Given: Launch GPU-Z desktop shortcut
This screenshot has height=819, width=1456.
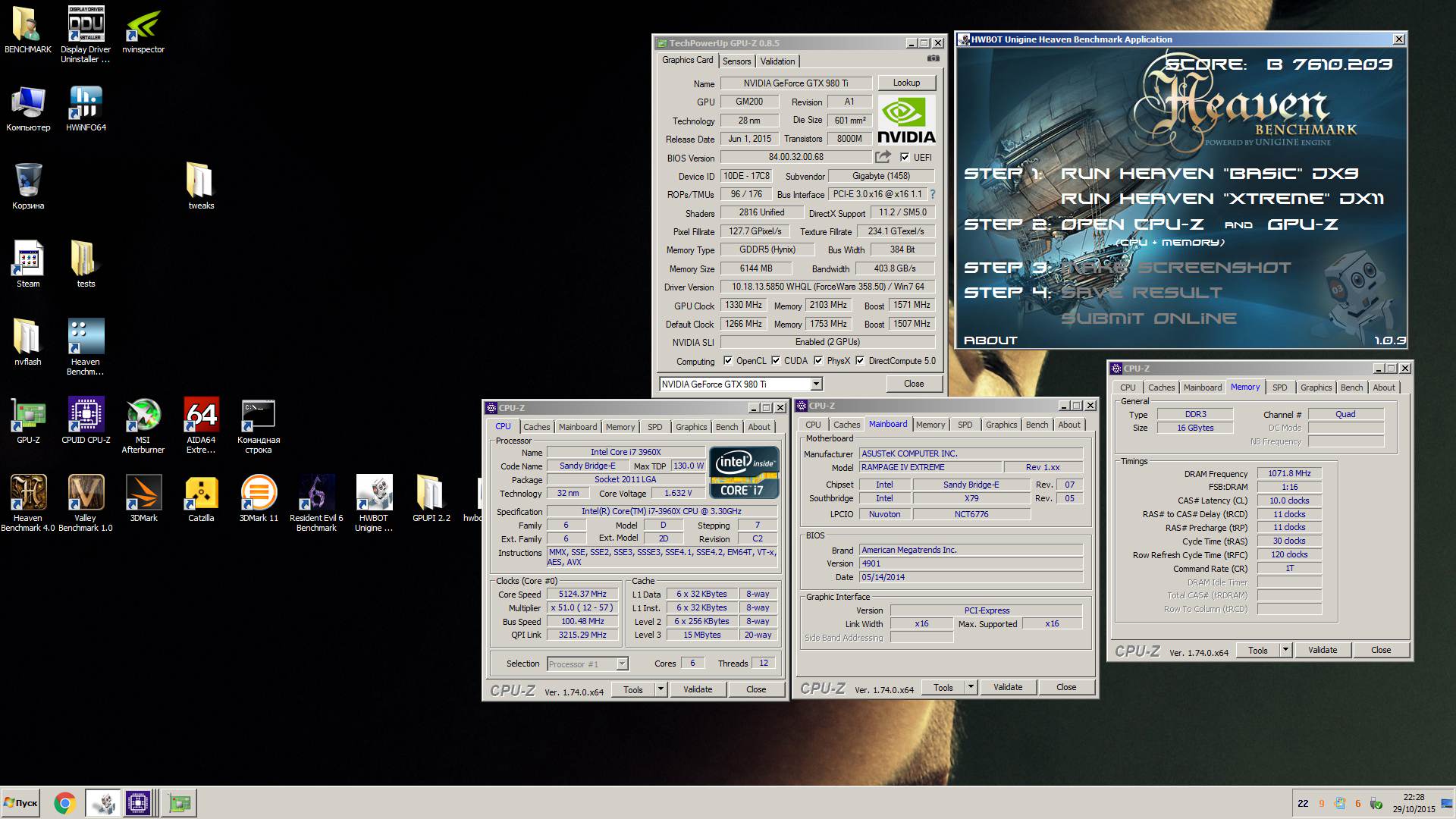Looking at the screenshot, I should [28, 421].
